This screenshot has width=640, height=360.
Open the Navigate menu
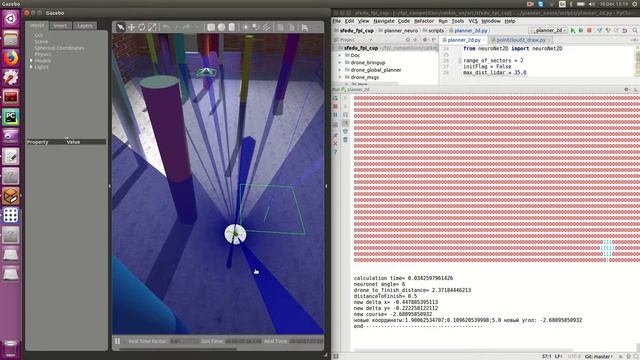point(384,21)
